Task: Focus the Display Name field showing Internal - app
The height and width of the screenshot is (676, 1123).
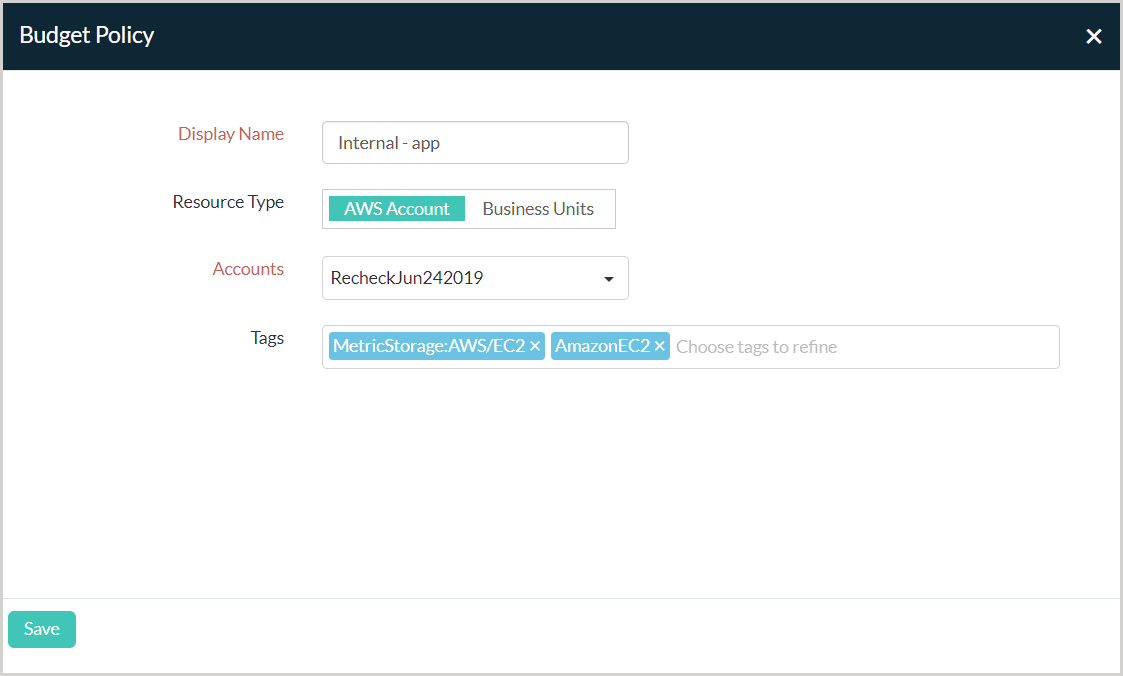Action: click(x=475, y=142)
